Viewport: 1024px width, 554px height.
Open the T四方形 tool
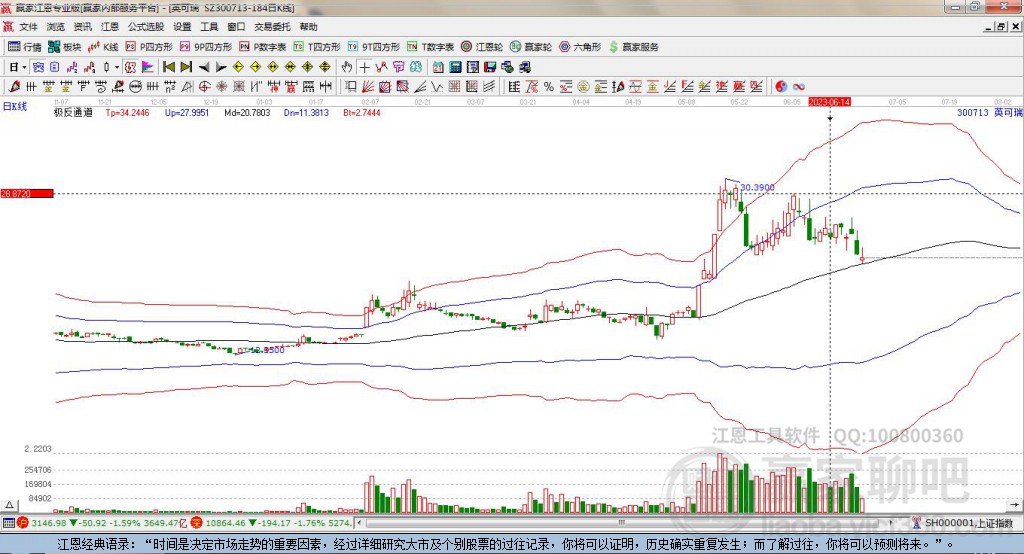click(x=317, y=47)
